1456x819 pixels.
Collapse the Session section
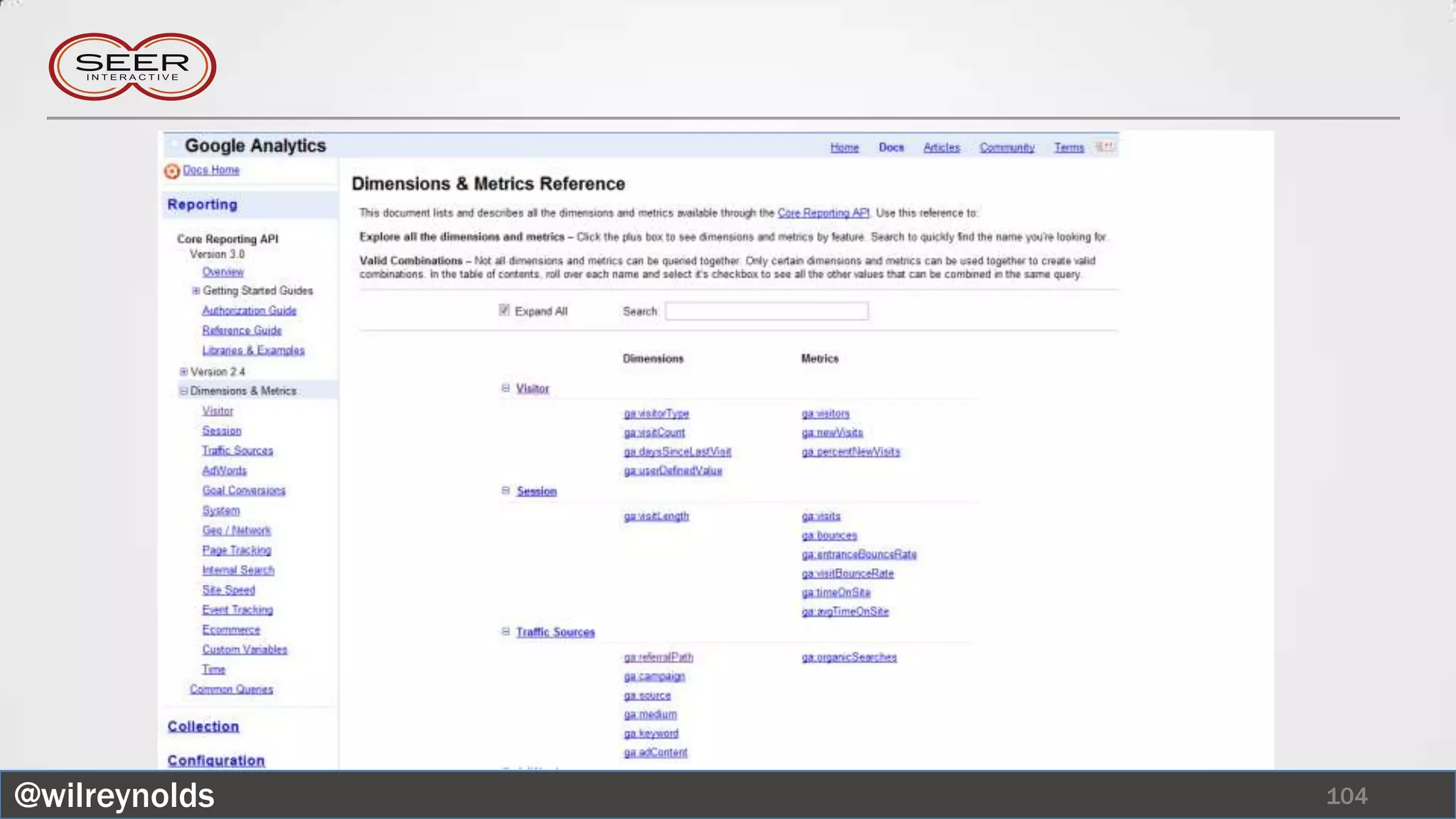click(505, 491)
